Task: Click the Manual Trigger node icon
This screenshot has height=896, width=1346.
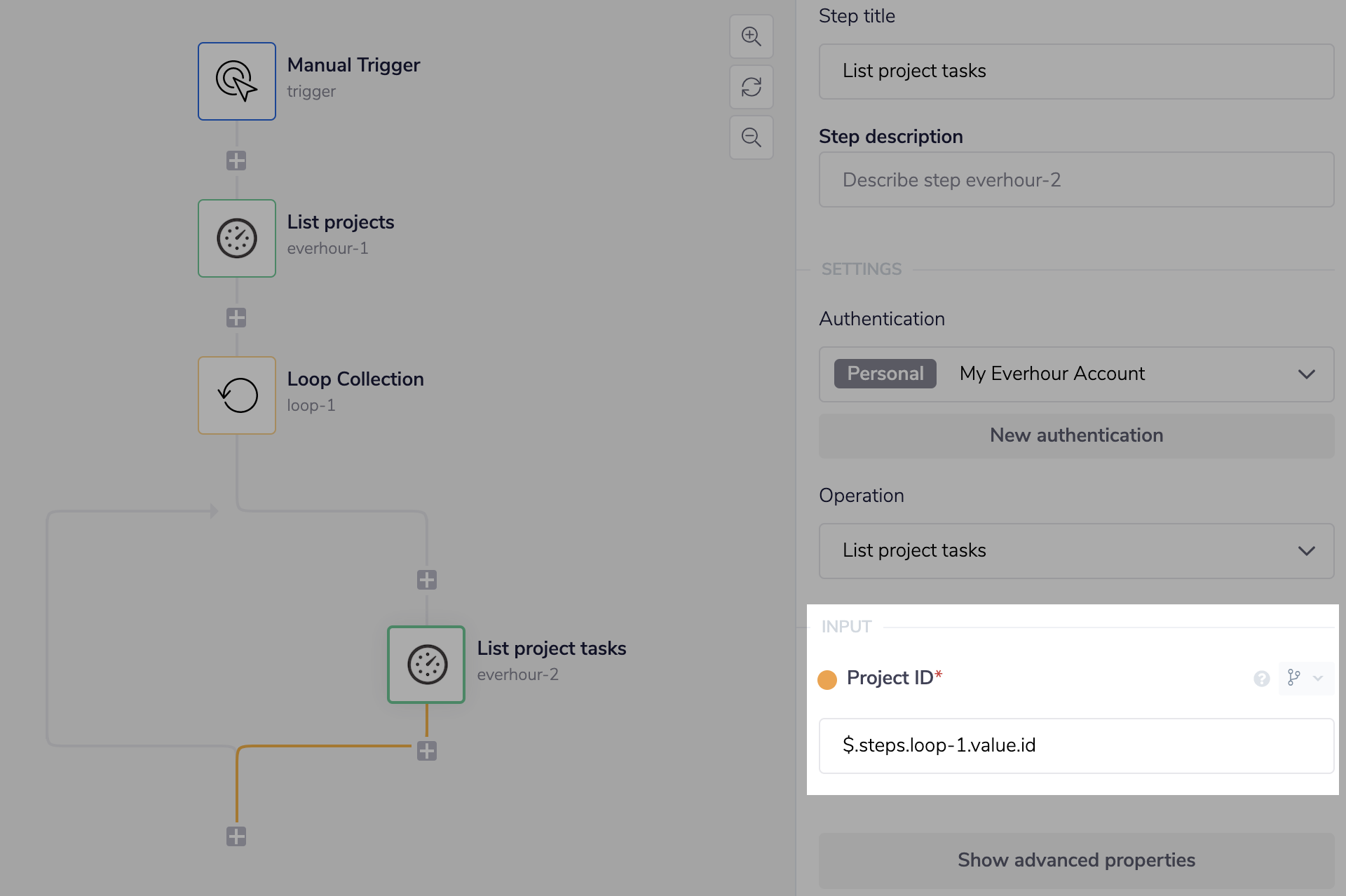Action: pyautogui.click(x=237, y=81)
